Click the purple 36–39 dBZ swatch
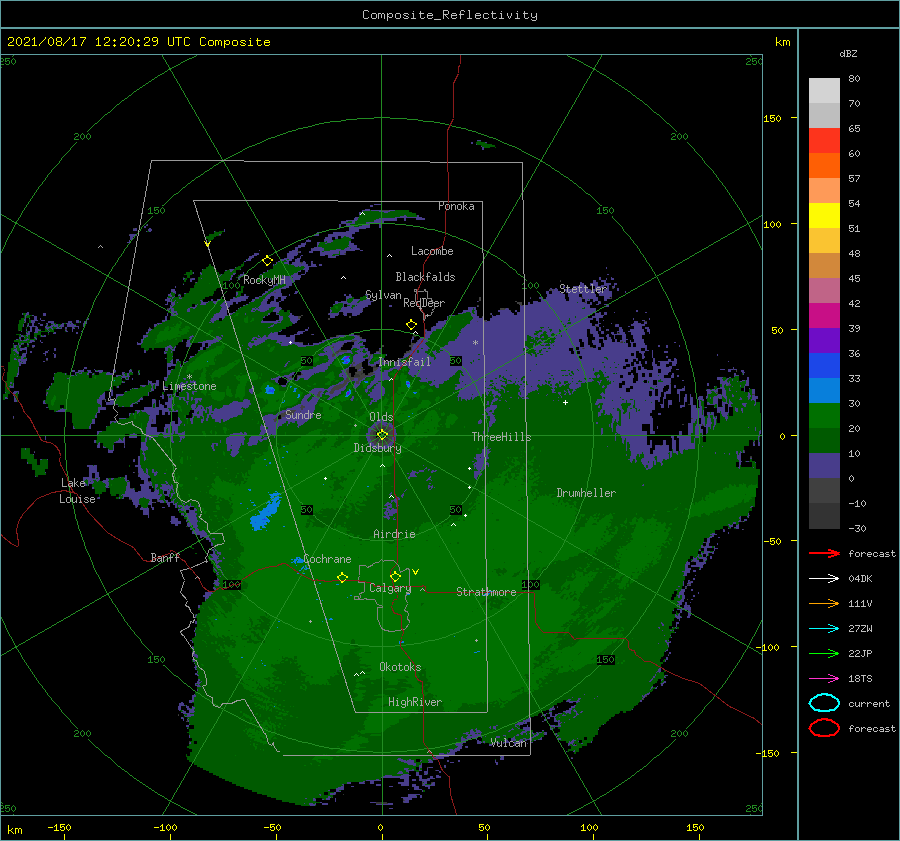 (x=824, y=340)
